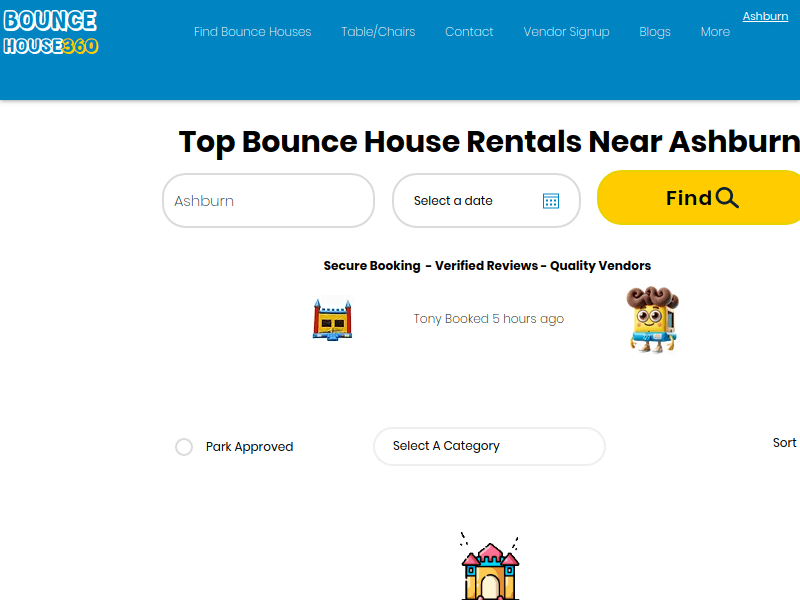
Task: Click the Ashburn location input field
Action: click(x=268, y=200)
